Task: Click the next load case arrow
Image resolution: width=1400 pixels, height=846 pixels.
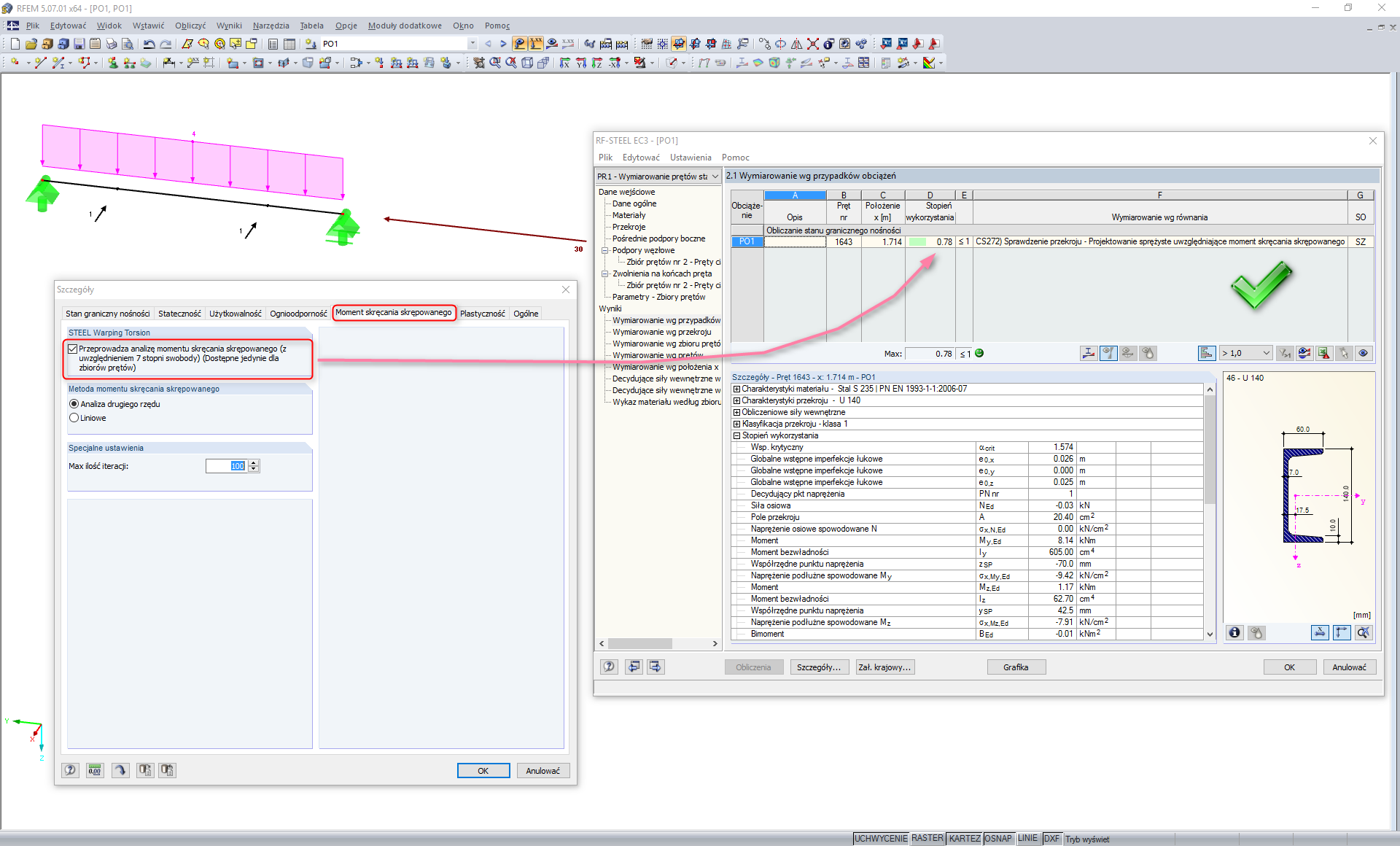Action: [x=503, y=44]
